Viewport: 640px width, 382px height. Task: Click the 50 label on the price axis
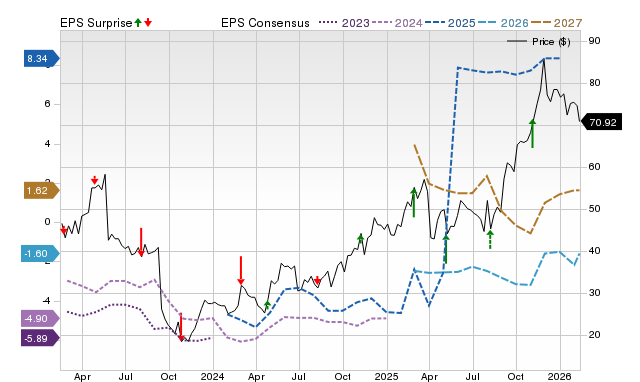595,209
